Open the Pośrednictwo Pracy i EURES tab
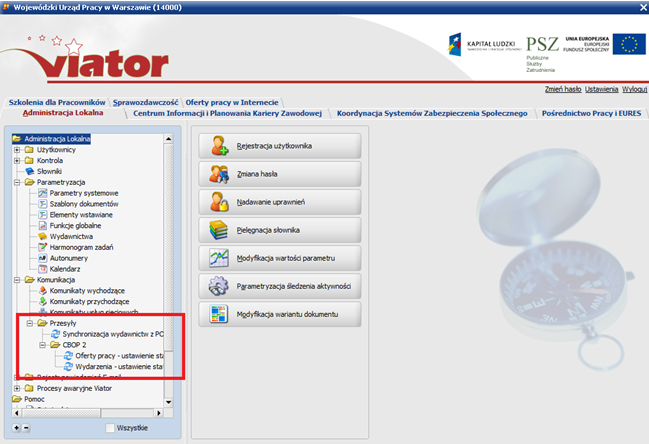649x444 pixels. (x=591, y=113)
